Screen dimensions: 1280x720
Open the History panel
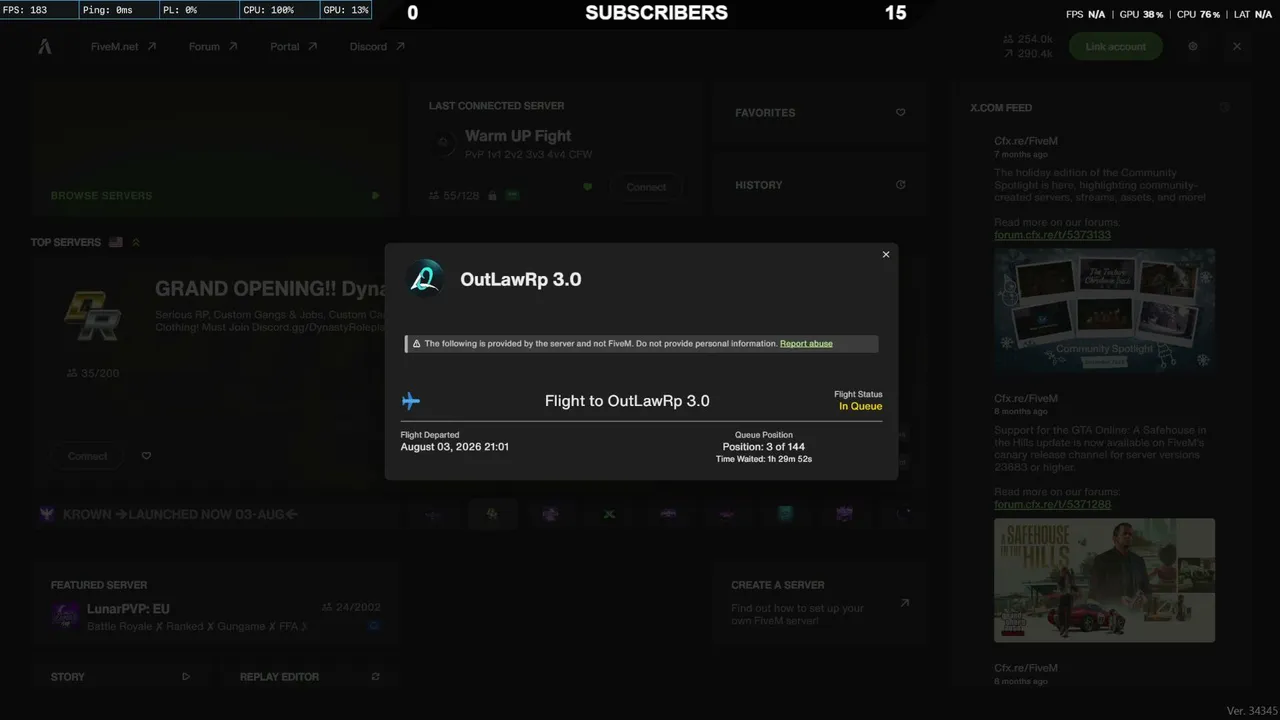pyautogui.click(x=820, y=185)
